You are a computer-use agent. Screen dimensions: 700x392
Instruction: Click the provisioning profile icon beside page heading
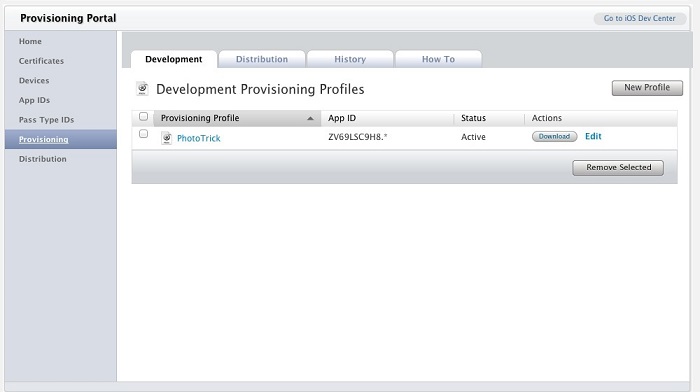[x=142, y=89]
